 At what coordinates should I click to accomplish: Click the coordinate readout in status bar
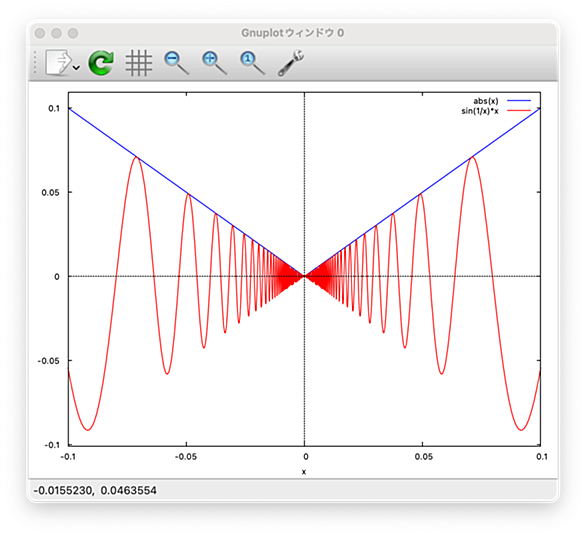point(95,490)
